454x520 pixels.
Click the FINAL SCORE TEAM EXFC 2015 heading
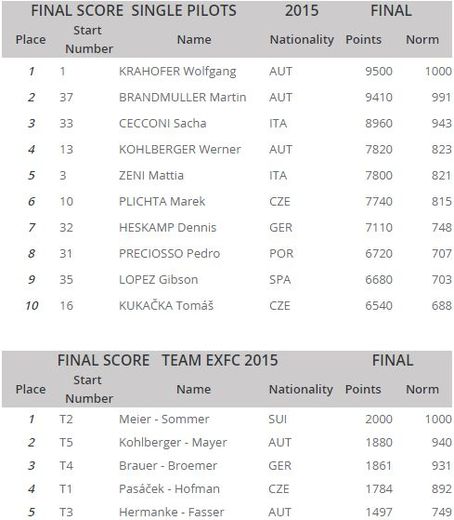tap(168, 360)
